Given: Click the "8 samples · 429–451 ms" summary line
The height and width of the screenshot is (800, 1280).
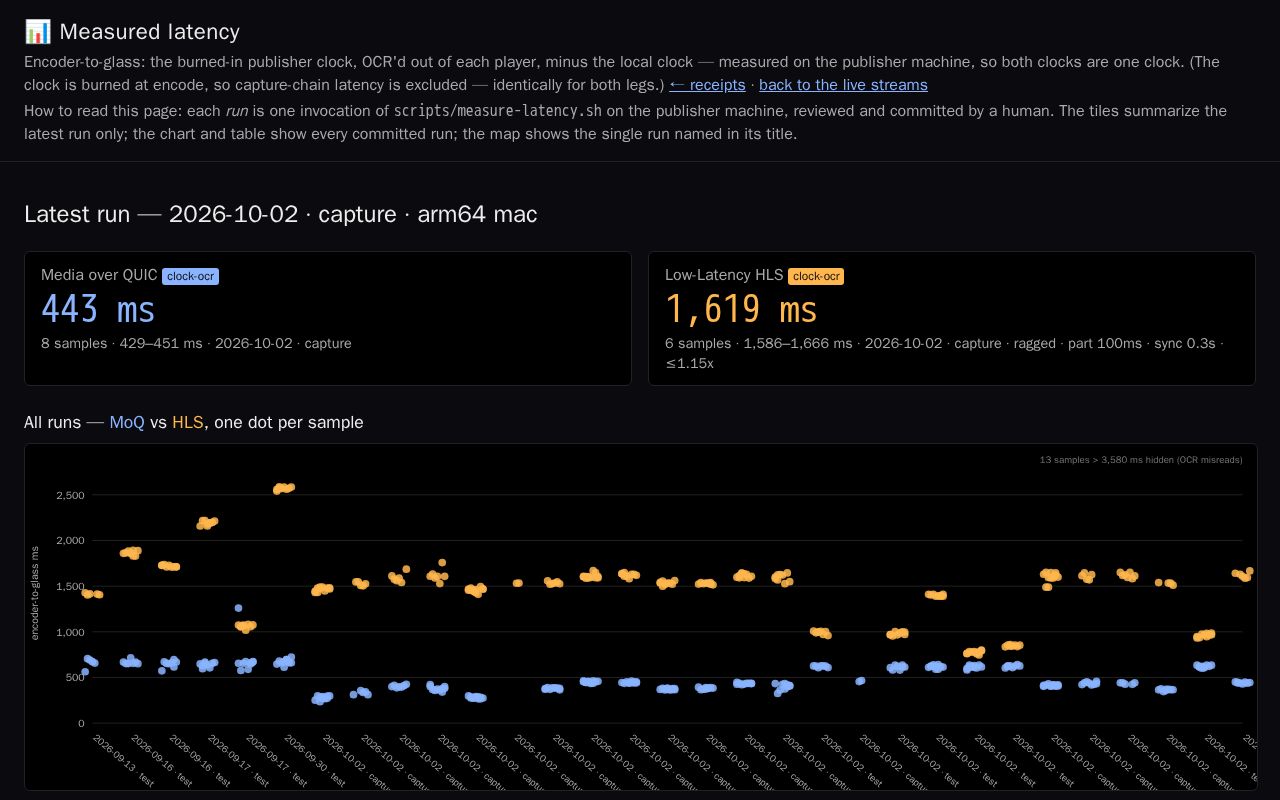Looking at the screenshot, I should [x=196, y=343].
